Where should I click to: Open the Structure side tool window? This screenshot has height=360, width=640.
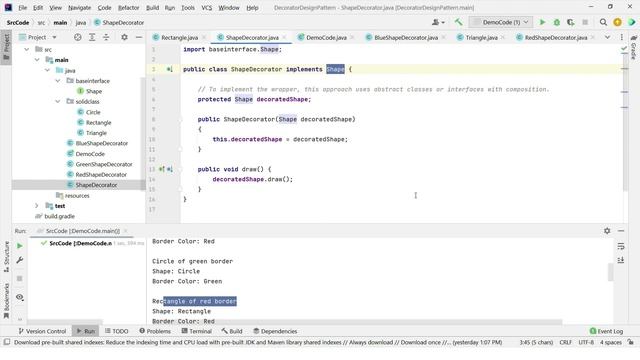point(6,256)
